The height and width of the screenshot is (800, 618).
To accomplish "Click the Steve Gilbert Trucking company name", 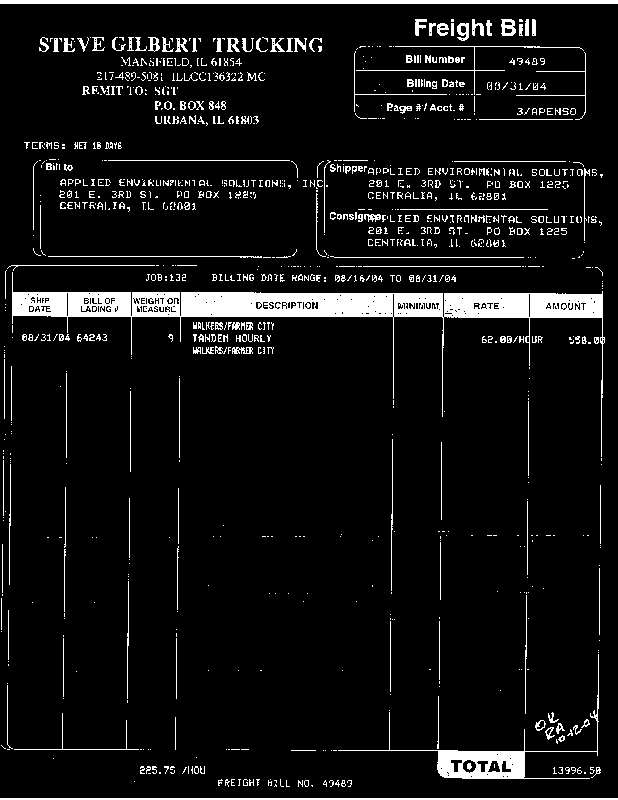I will [181, 45].
